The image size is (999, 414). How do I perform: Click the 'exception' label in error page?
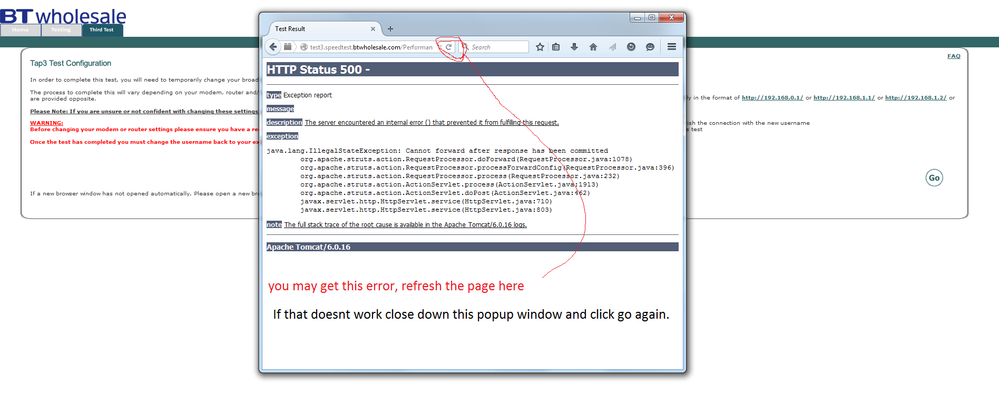tap(282, 136)
